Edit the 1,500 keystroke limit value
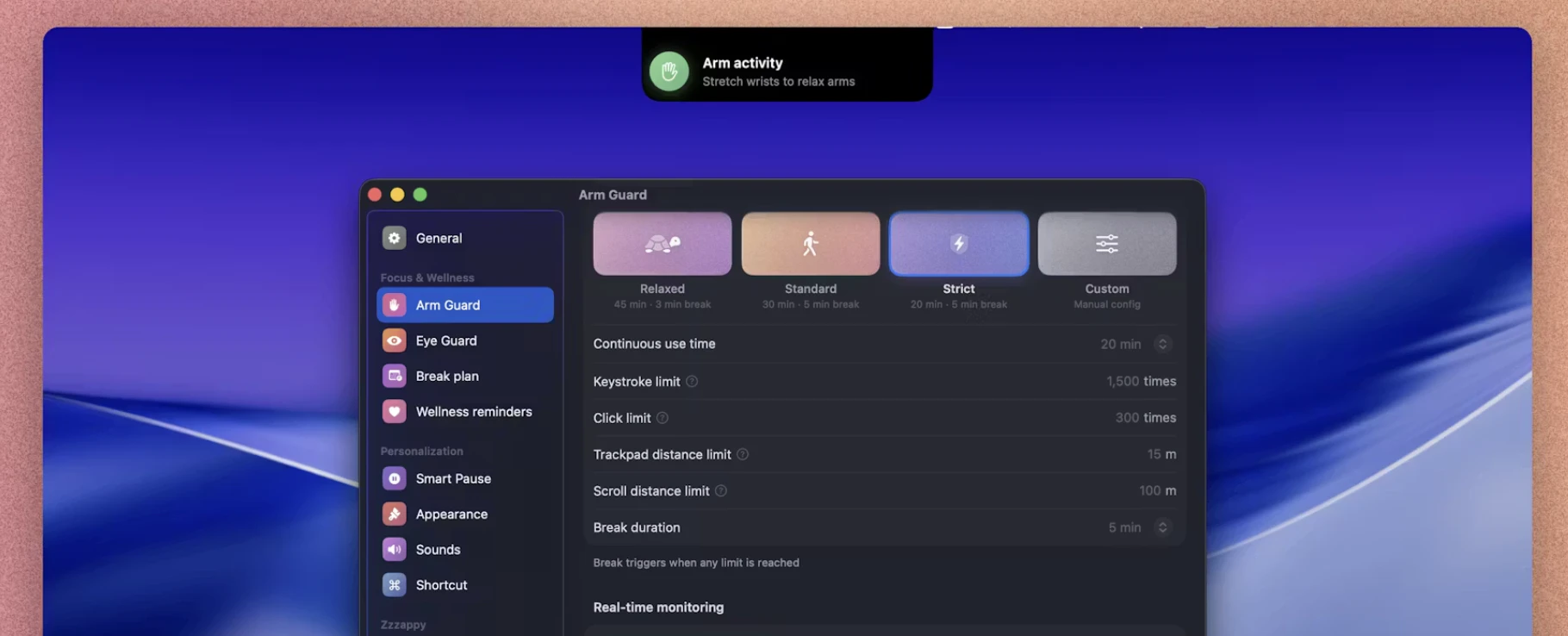 pos(1123,381)
